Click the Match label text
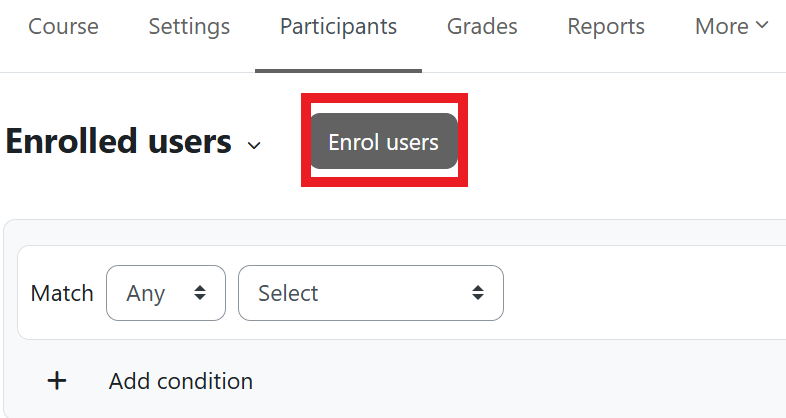The height and width of the screenshot is (418, 786). click(x=62, y=293)
